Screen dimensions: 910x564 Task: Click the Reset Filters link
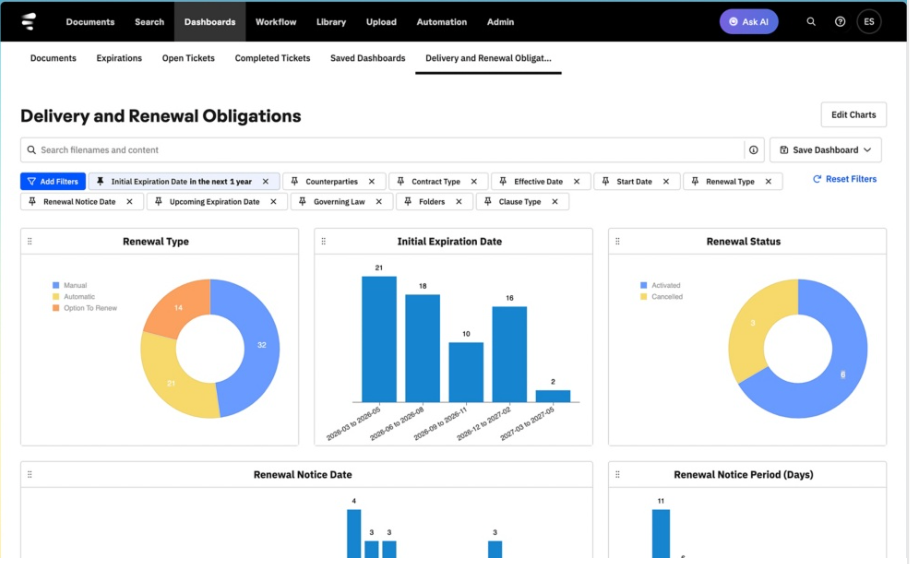[x=844, y=179]
